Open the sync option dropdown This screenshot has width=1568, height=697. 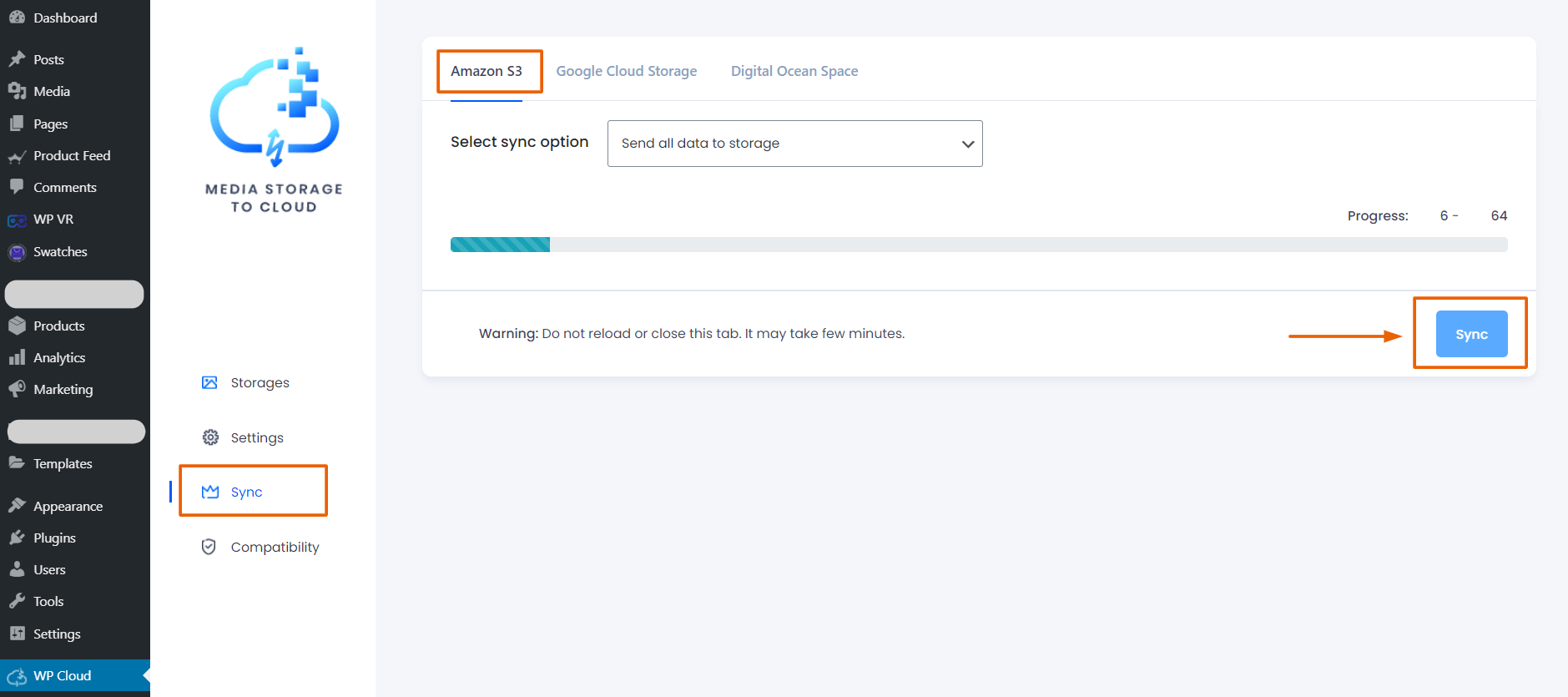(794, 144)
